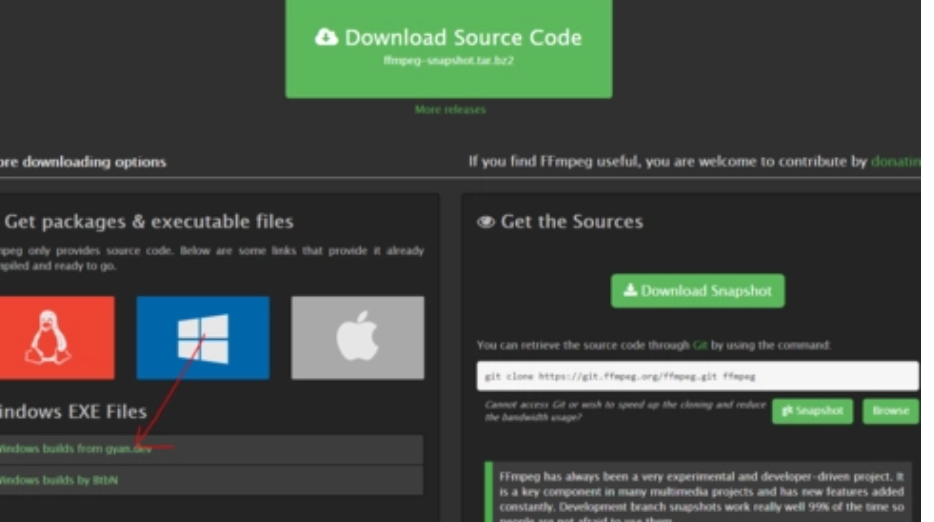The image size is (934, 522).
Task: Open the Git link in source text
Action: pos(699,345)
